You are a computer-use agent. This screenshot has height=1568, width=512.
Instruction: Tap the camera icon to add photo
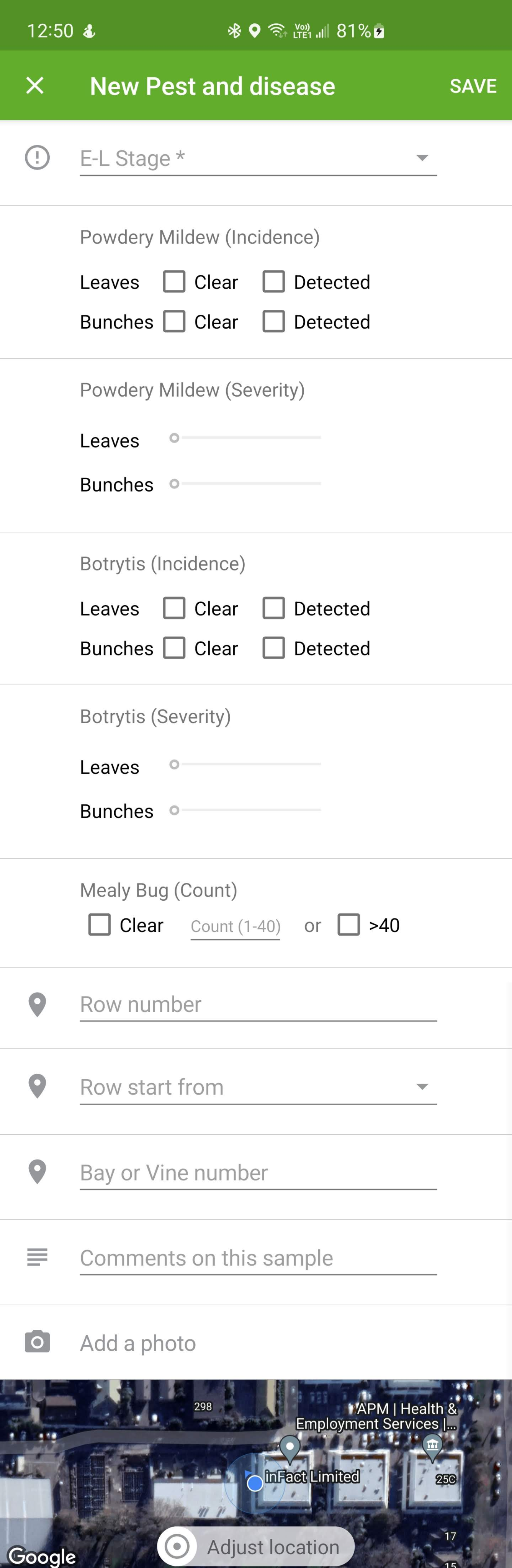(37, 1342)
